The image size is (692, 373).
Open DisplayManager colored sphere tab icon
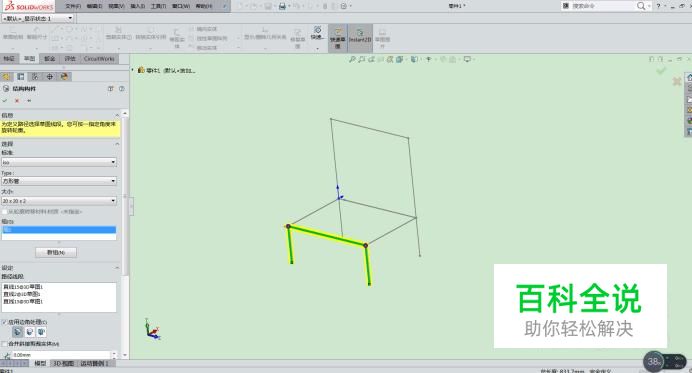pyautogui.click(x=64, y=77)
